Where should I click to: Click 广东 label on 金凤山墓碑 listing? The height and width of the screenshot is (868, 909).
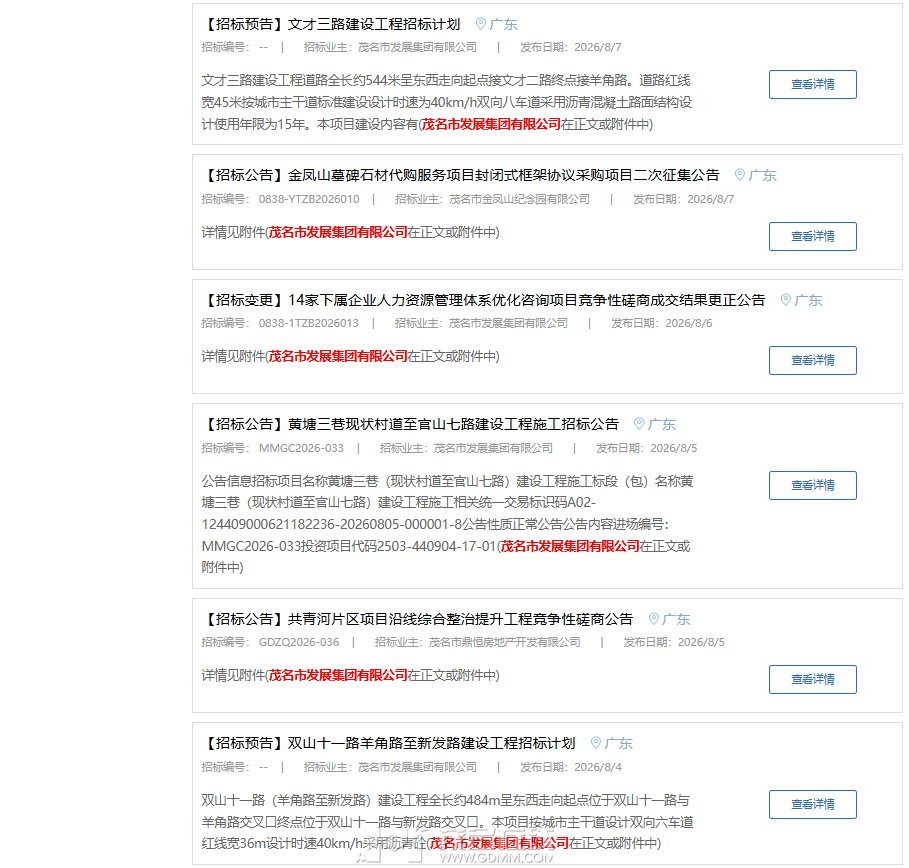point(762,175)
